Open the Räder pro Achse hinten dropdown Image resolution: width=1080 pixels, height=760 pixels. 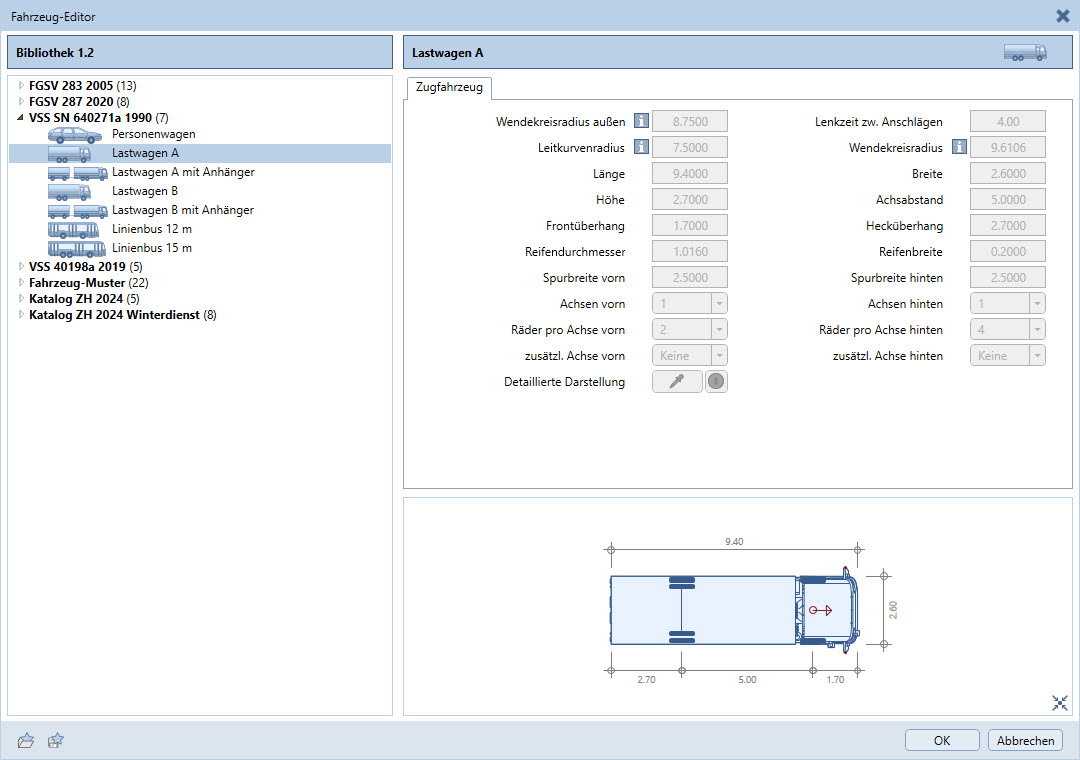(1036, 330)
